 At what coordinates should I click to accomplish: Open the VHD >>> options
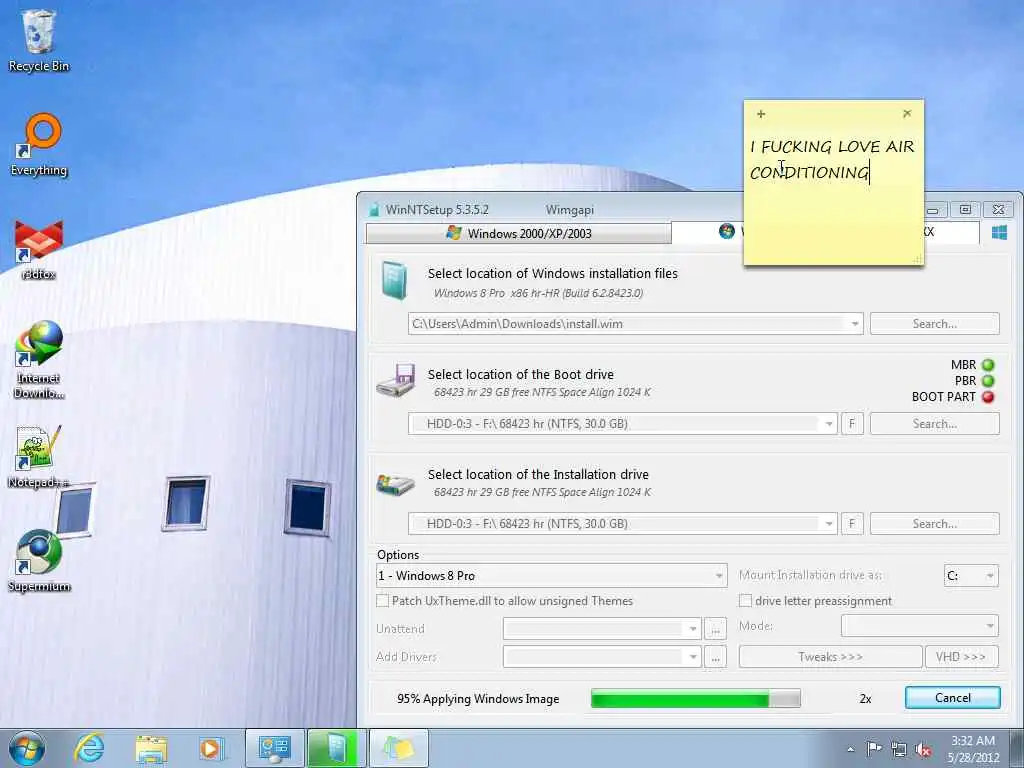[961, 657]
